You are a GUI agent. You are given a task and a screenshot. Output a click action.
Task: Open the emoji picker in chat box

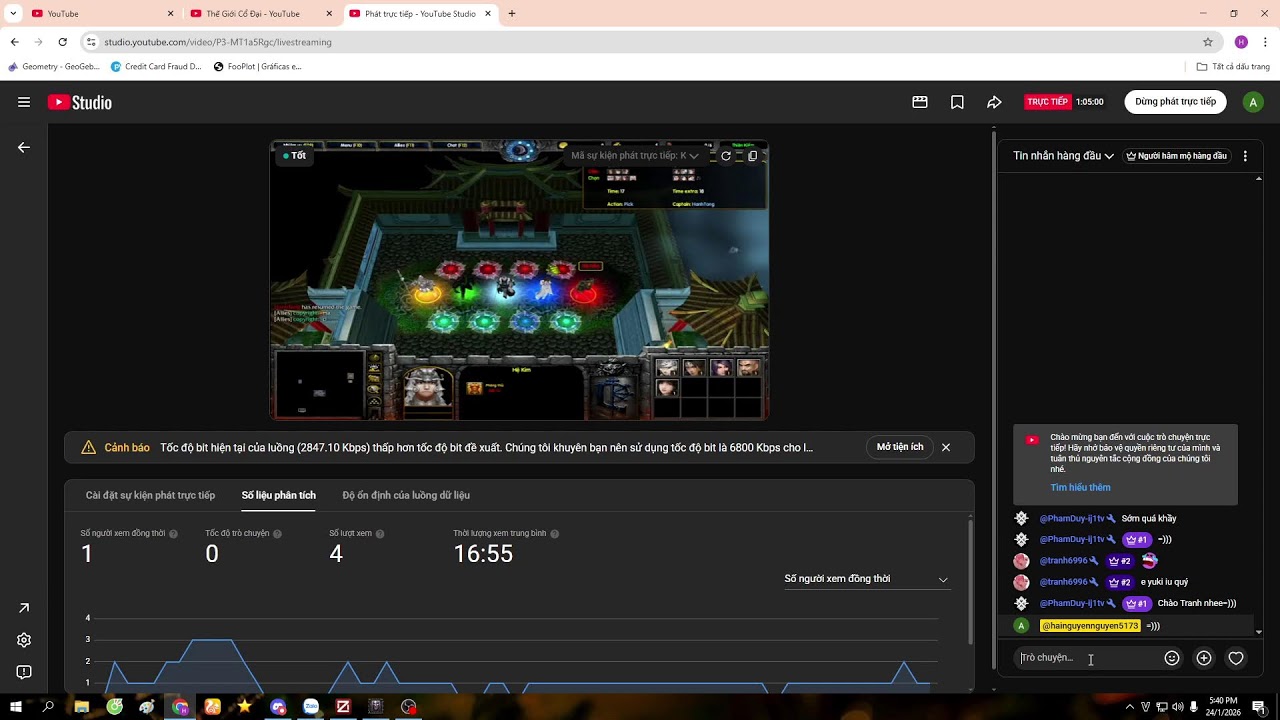(x=1172, y=658)
